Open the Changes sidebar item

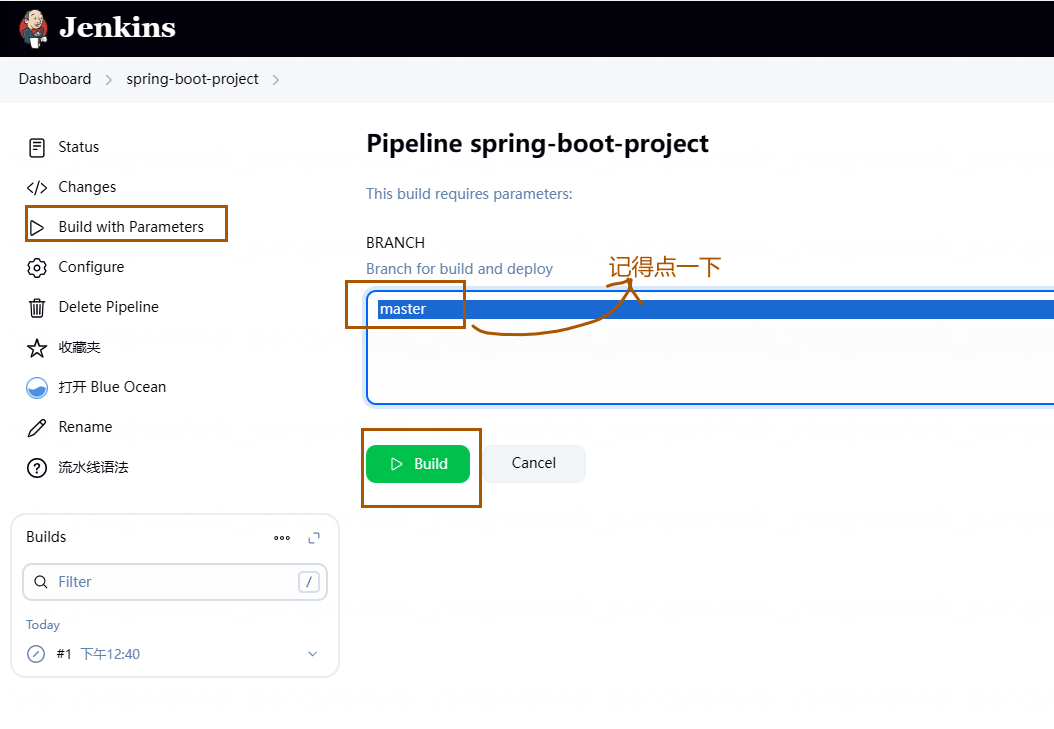coord(87,187)
